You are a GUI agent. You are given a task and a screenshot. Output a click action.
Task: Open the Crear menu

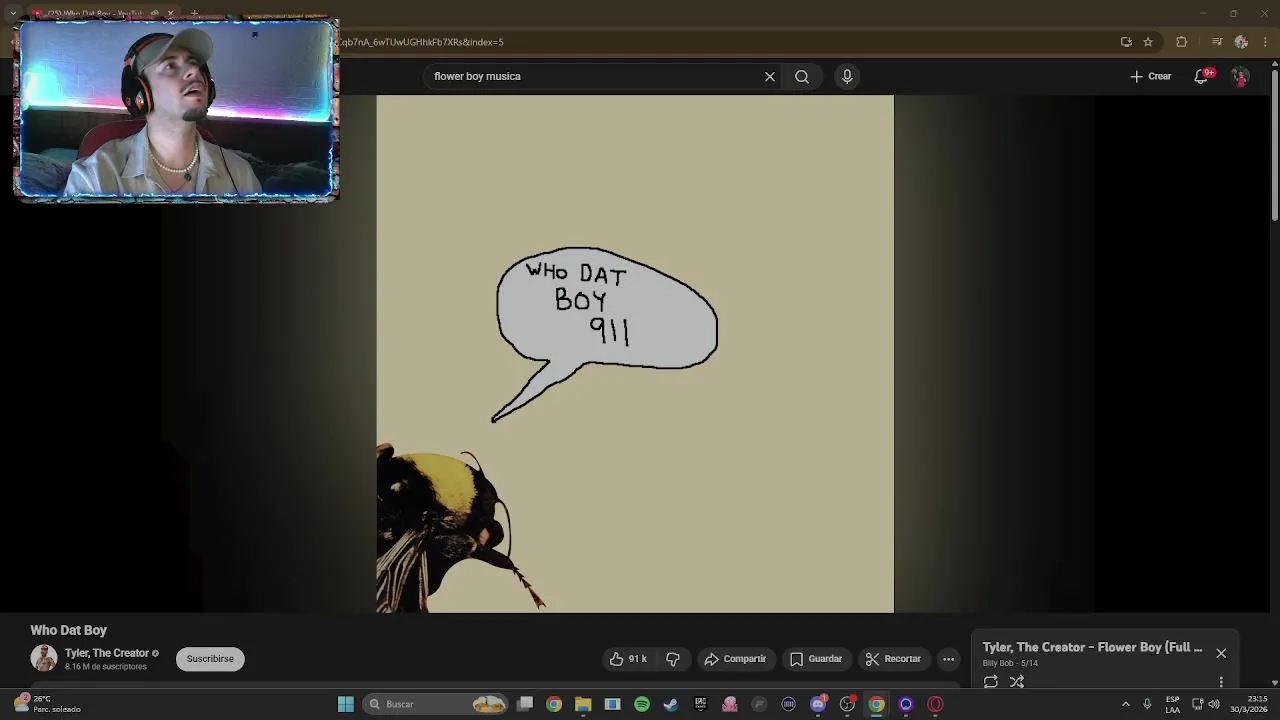(x=1151, y=76)
